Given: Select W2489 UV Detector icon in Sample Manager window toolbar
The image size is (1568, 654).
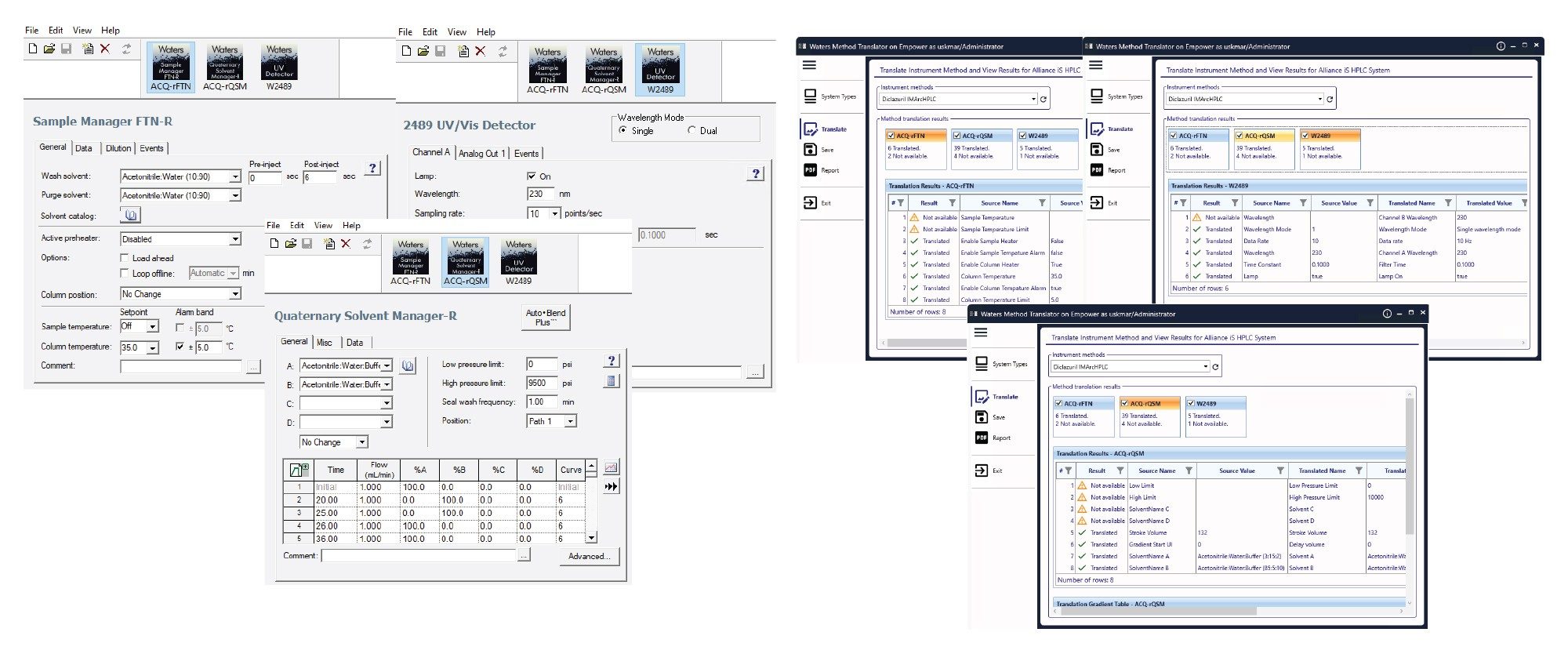Looking at the screenshot, I should coord(279,67).
